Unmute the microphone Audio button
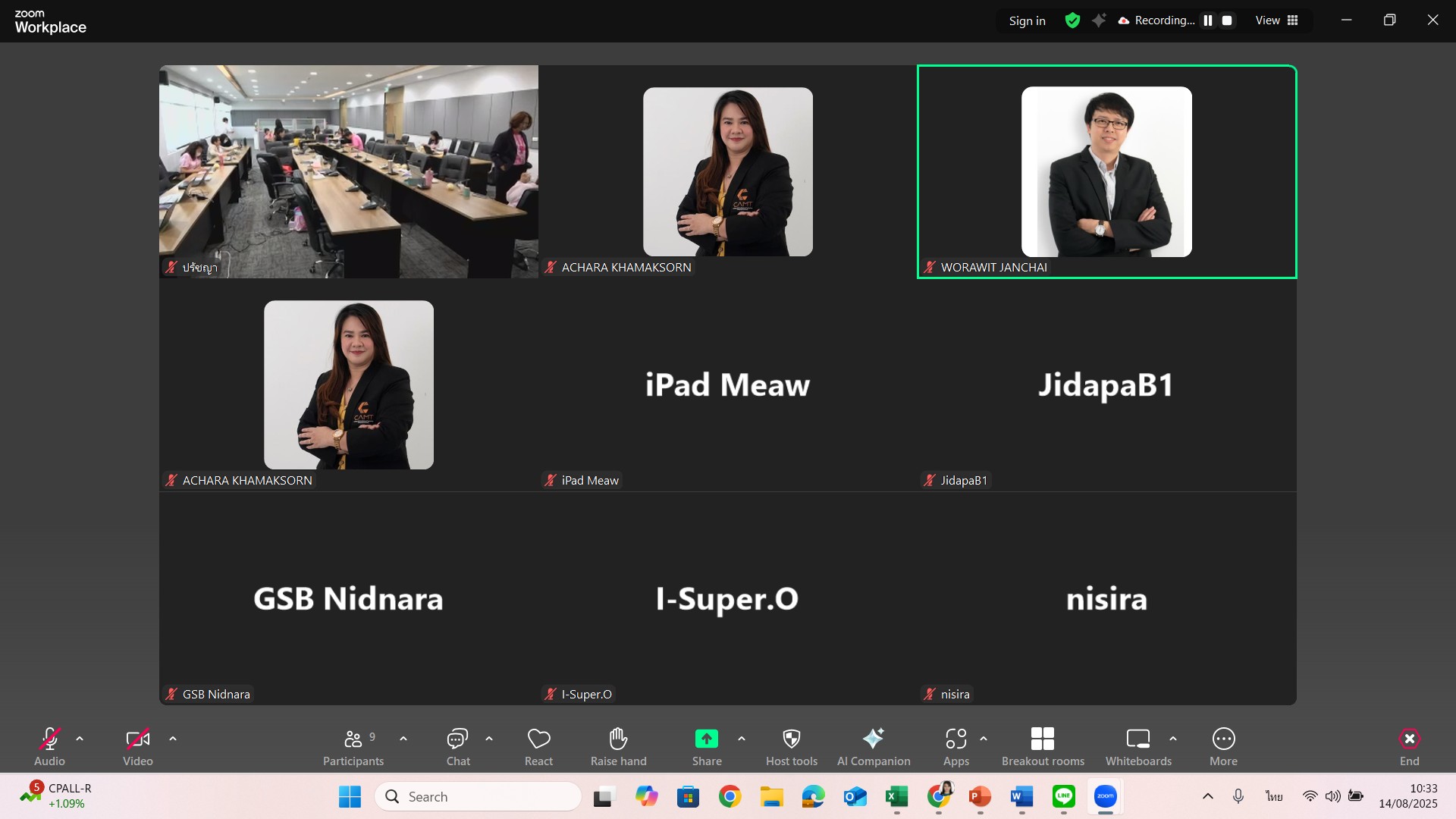1456x819 pixels. pyautogui.click(x=49, y=747)
